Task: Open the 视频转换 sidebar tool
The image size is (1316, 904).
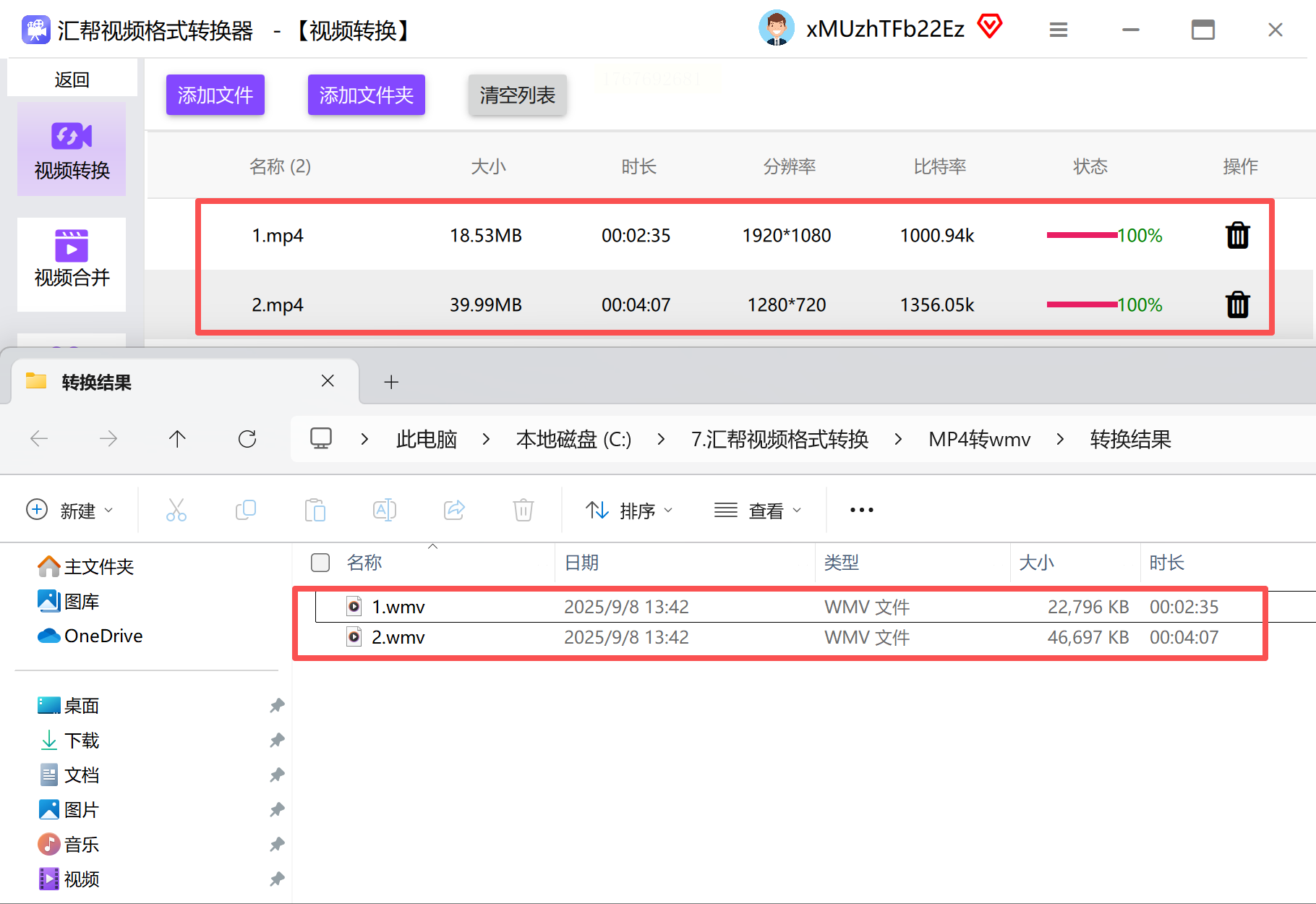Action: pyautogui.click(x=72, y=150)
